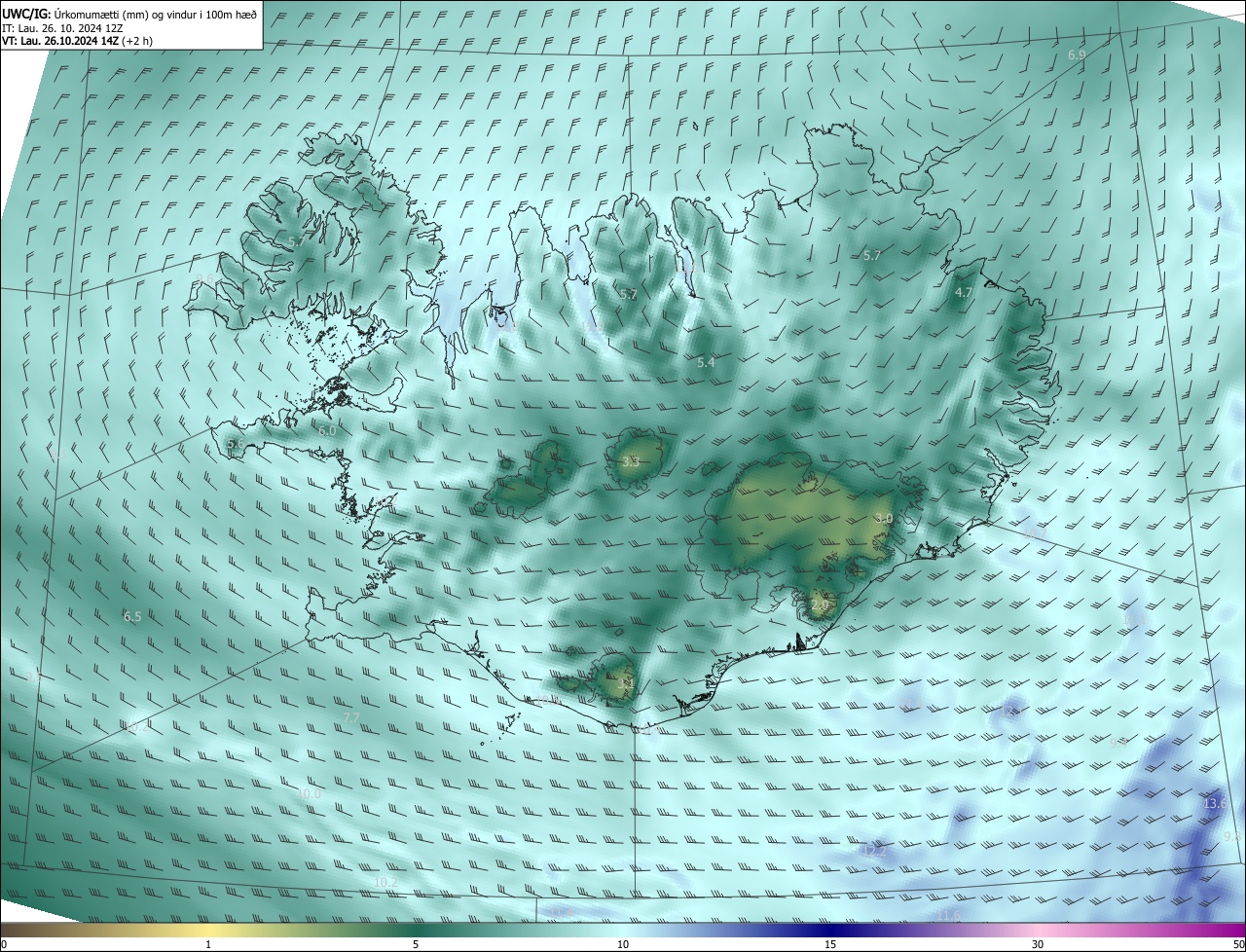Click the 10.0 value label over the sea

point(310,794)
